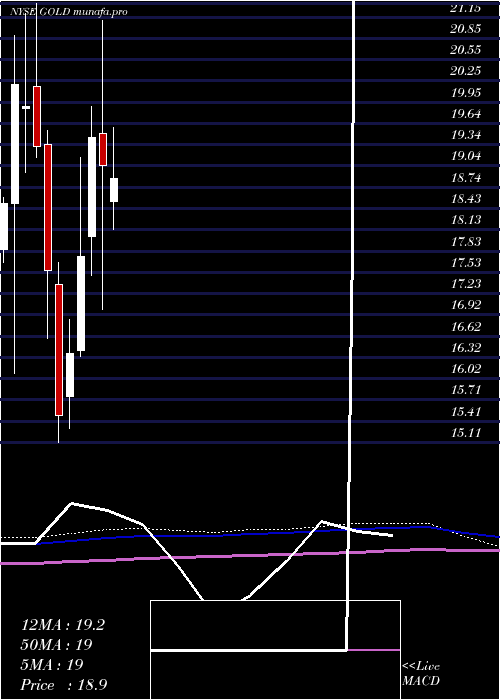Click the 18.43 price axis label
The image size is (500, 700).
click(466, 199)
